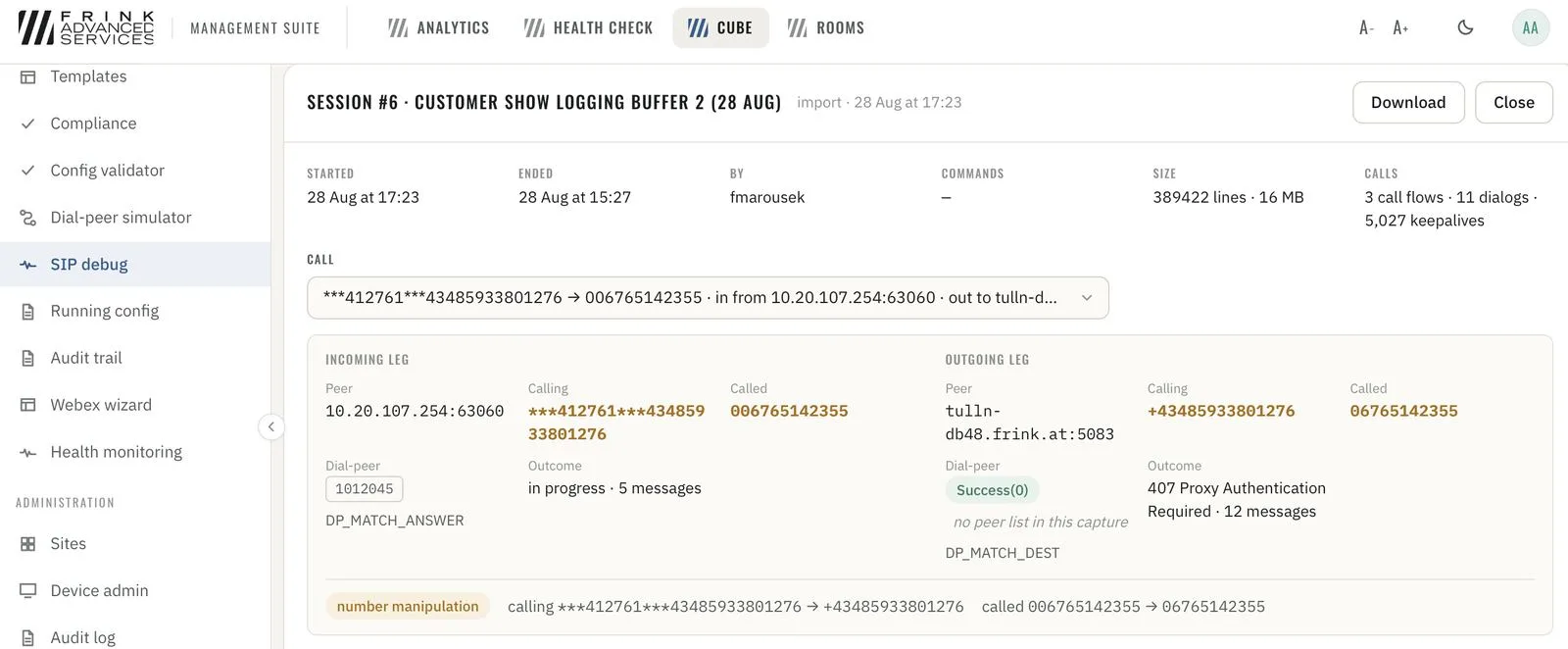Open Audit trail in the sidebar

coord(135,359)
